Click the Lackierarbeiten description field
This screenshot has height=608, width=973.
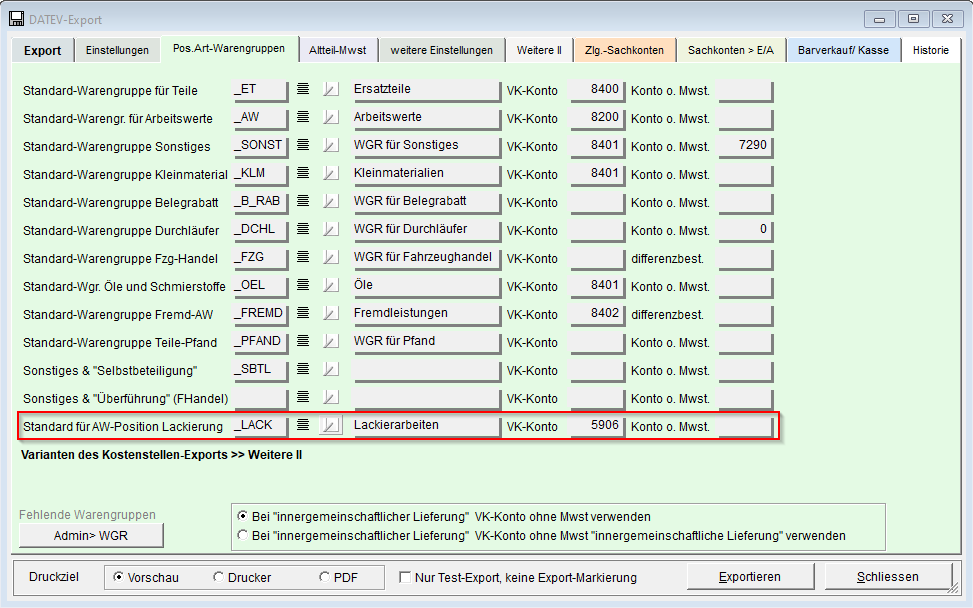[426, 426]
